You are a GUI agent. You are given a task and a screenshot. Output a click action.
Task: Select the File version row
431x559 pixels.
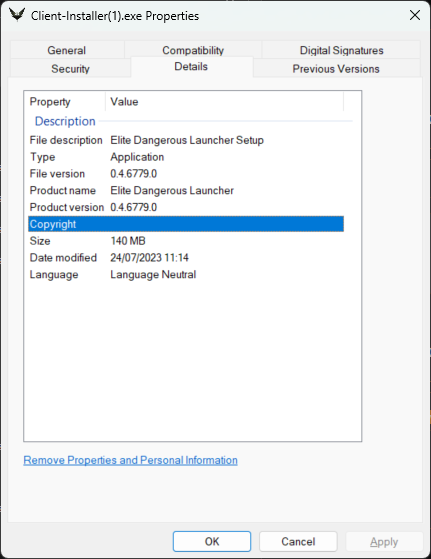186,174
